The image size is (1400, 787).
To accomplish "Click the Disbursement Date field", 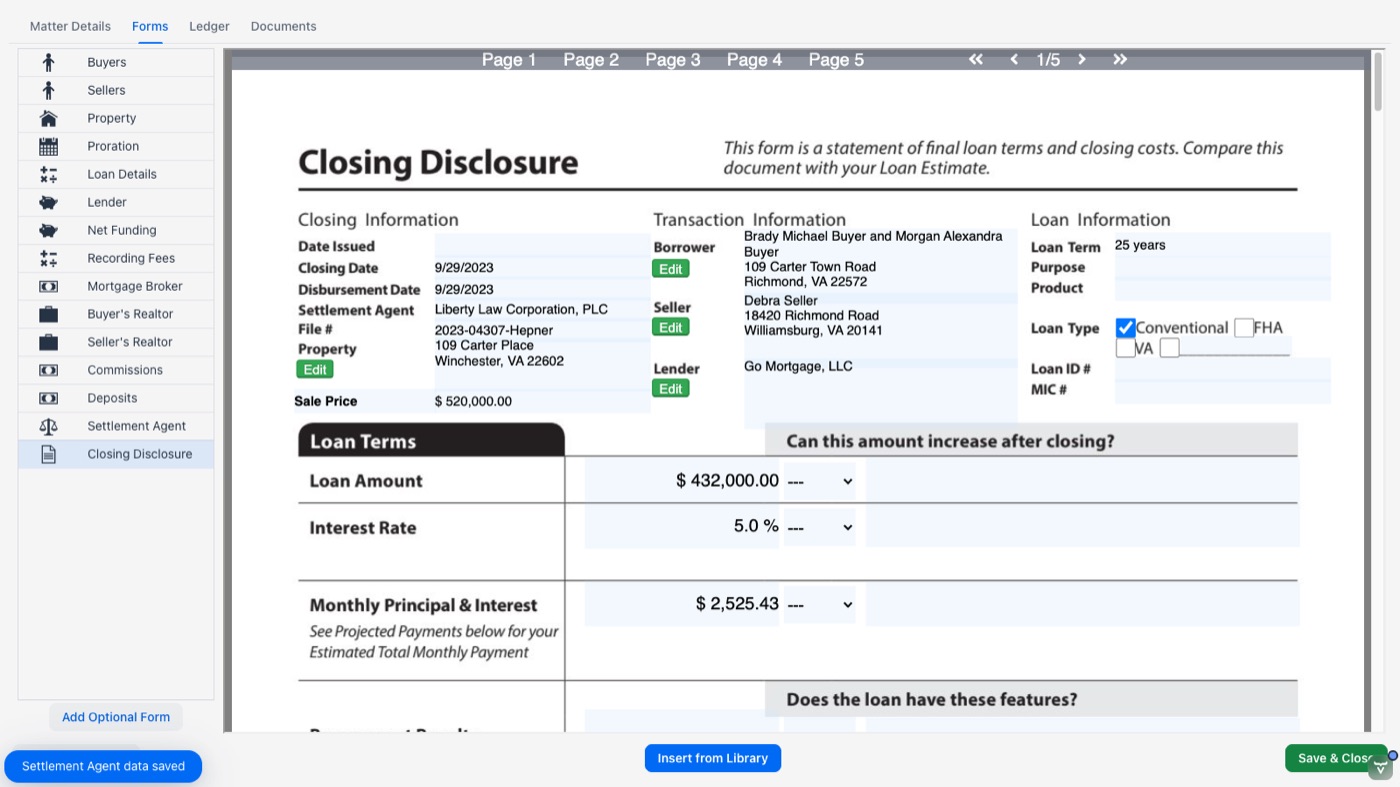I will click(542, 289).
